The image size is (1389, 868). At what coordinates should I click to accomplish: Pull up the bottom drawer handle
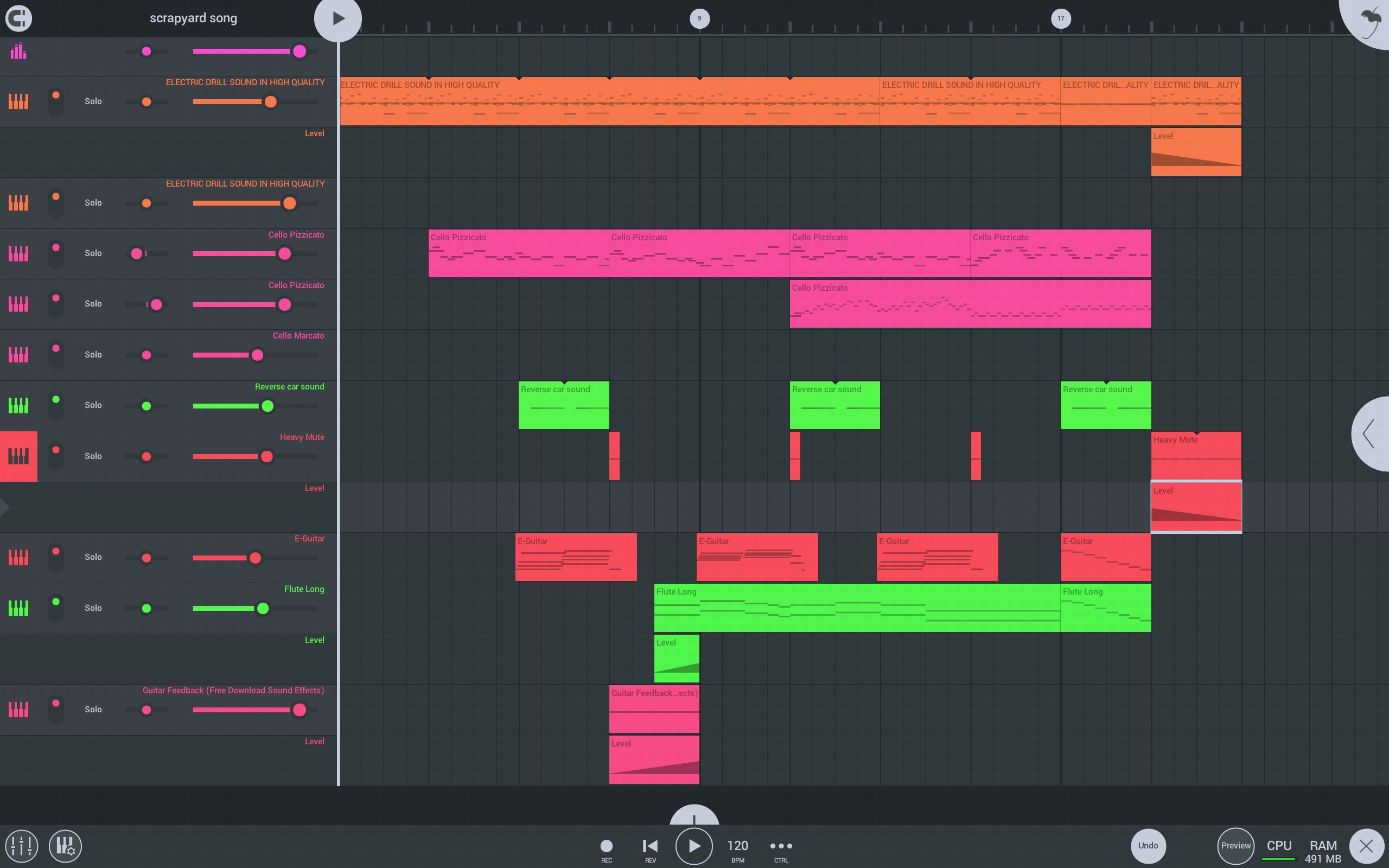[x=694, y=816]
